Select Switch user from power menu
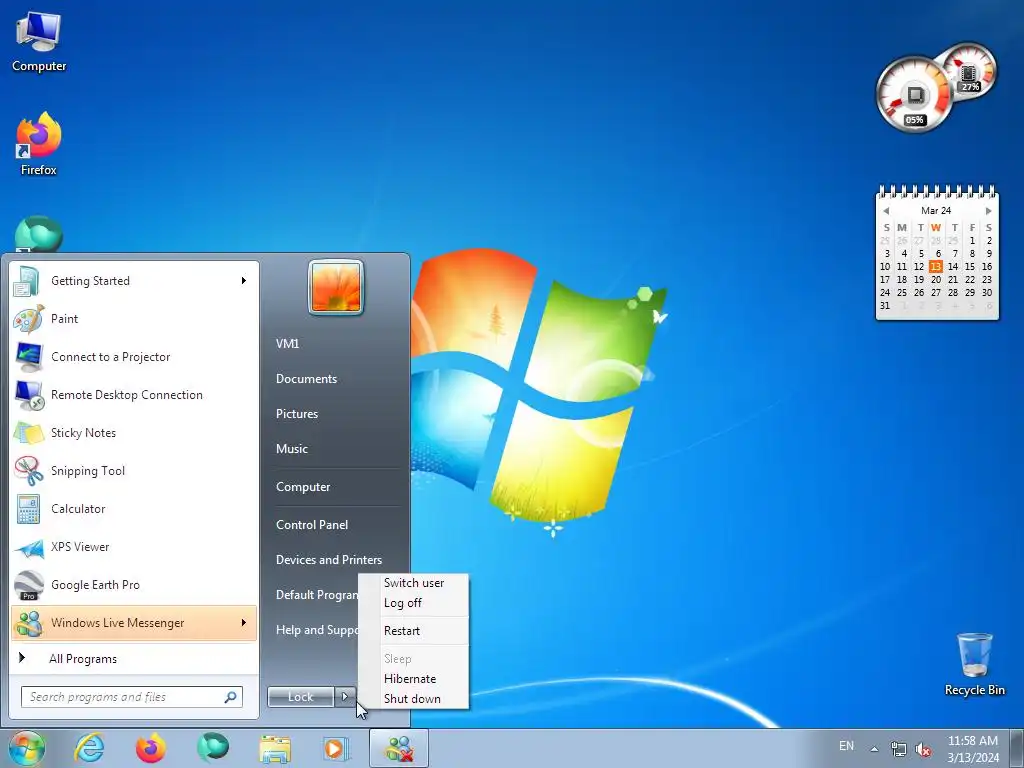Image resolution: width=1024 pixels, height=768 pixels. point(414,583)
